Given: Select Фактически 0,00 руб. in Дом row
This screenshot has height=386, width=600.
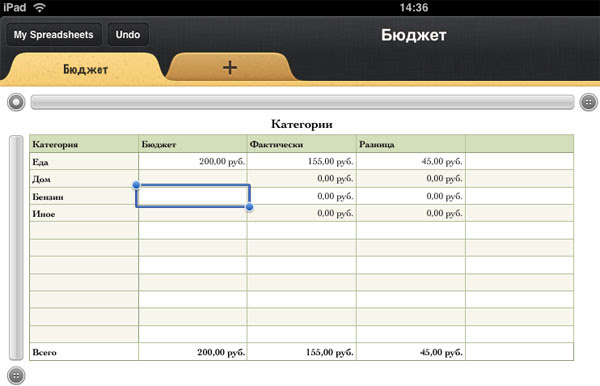Looking at the screenshot, I should tap(302, 179).
